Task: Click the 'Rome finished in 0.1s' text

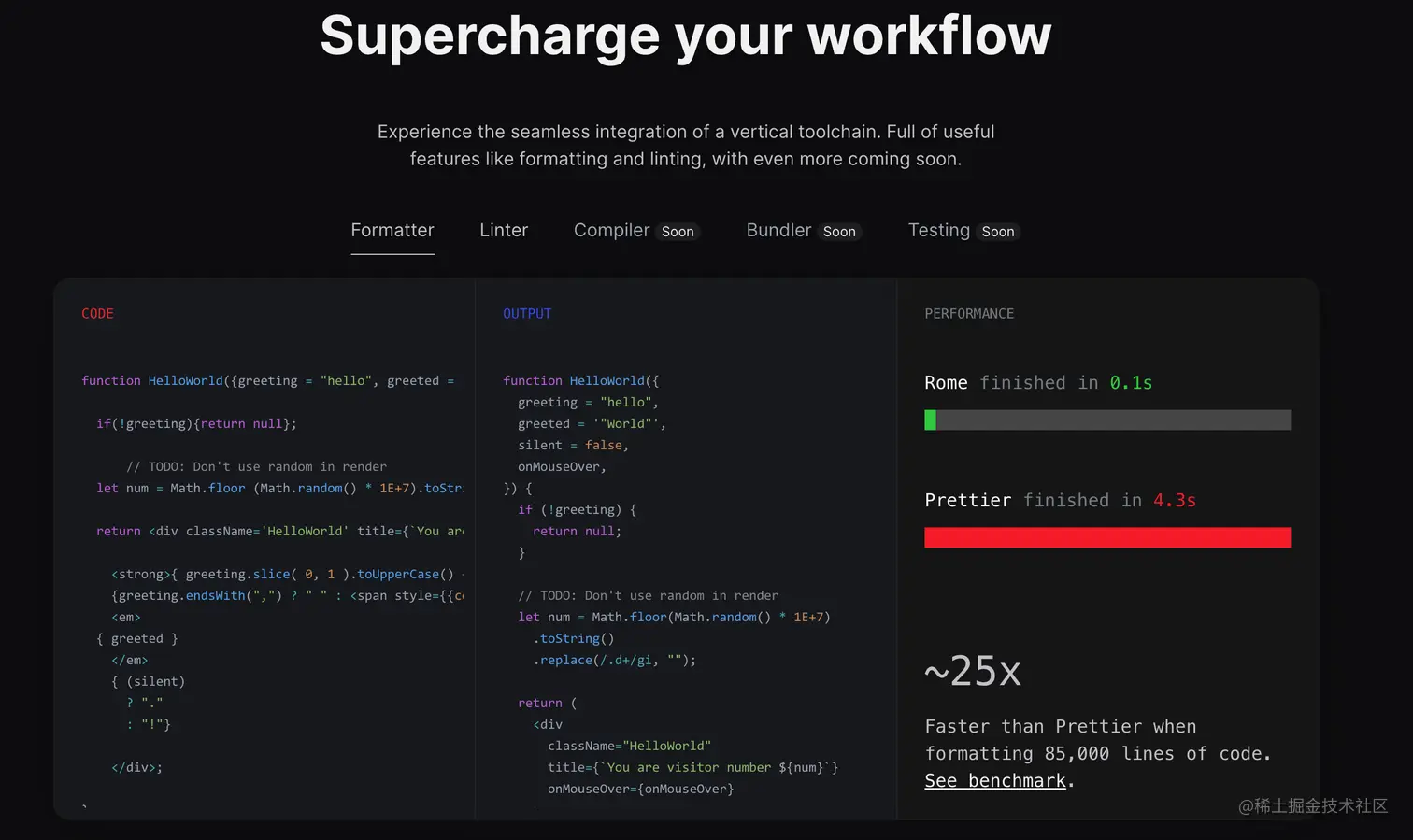Action: pyautogui.click(x=1038, y=382)
